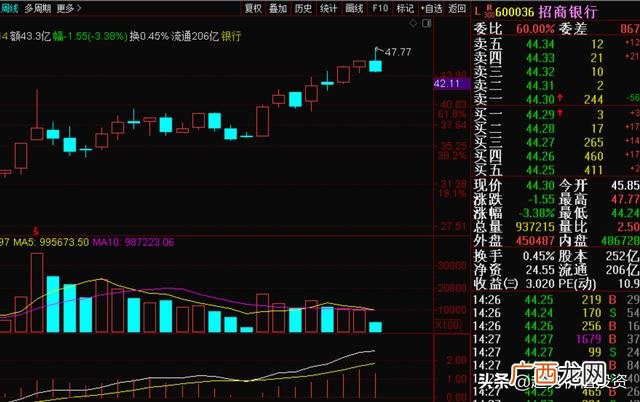640x402 pixels.
Task: Click the 现价 value 44.30
Action: (x=540, y=186)
